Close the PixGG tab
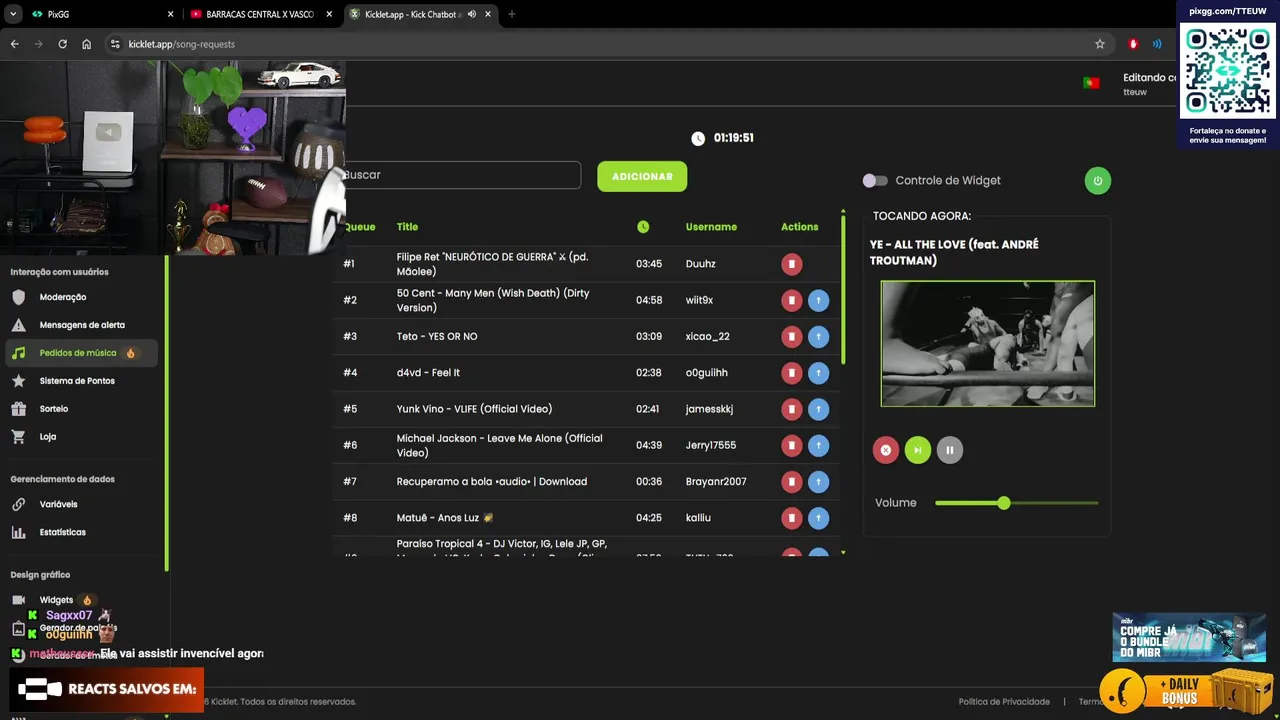The width and height of the screenshot is (1280, 720). click(x=170, y=14)
